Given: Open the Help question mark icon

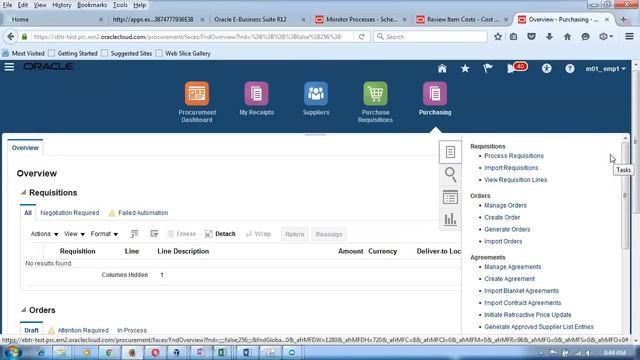Looking at the screenshot, I should 570,69.
